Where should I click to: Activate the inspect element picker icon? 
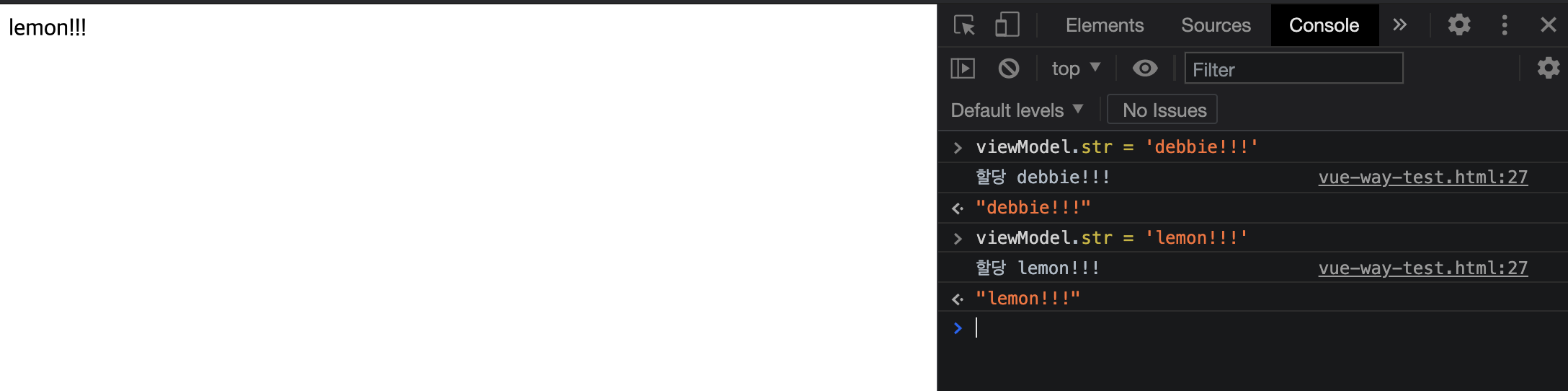pos(964,25)
